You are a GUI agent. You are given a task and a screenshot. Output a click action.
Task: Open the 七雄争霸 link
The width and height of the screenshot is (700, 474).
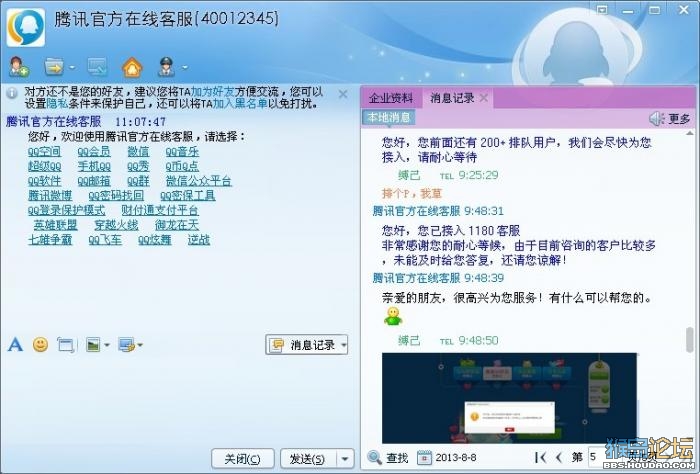[x=50, y=240]
